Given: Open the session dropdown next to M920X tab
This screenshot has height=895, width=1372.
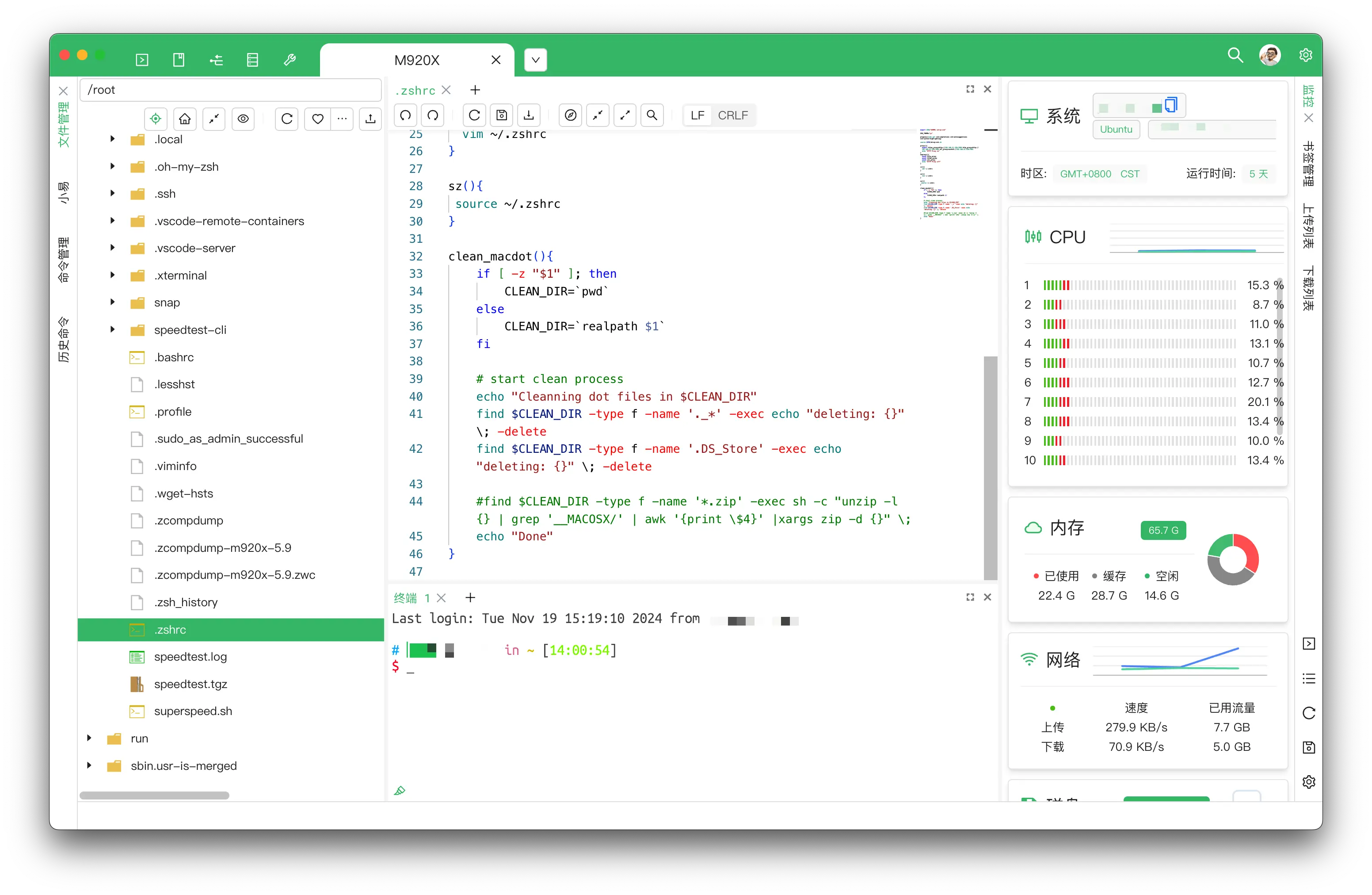Looking at the screenshot, I should (535, 60).
